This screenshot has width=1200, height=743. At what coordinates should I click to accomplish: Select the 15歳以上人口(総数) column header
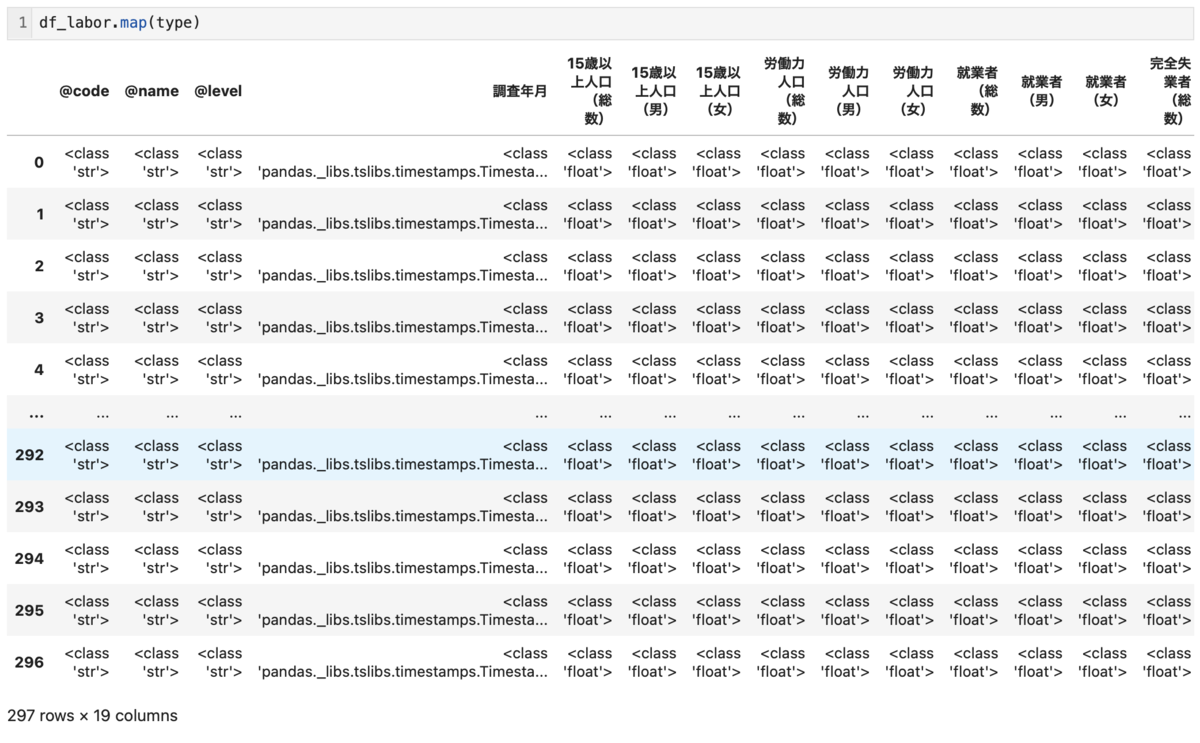[x=590, y=91]
